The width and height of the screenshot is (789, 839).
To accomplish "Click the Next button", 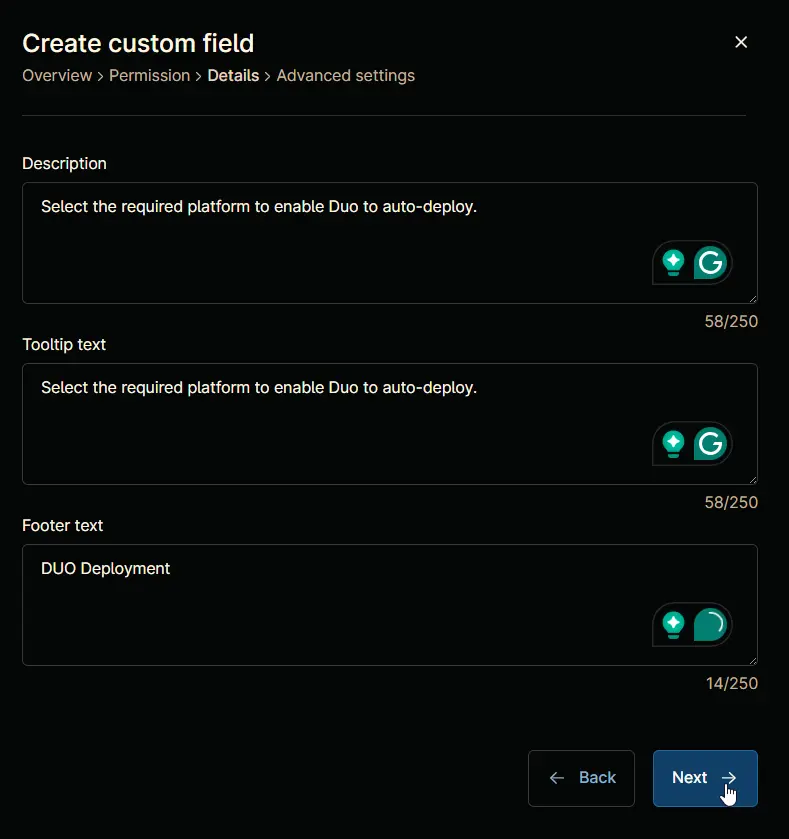I will click(705, 778).
